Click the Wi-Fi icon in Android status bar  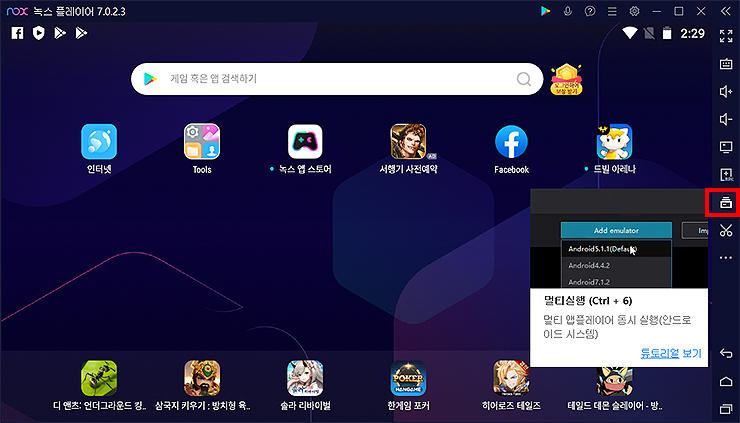click(630, 33)
